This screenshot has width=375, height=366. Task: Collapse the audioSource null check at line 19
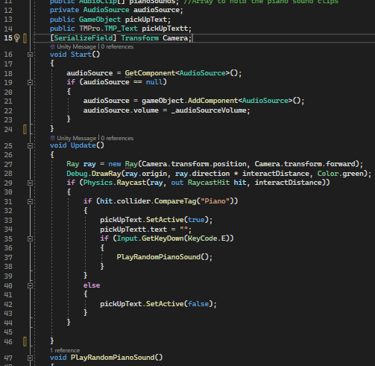click(x=30, y=82)
